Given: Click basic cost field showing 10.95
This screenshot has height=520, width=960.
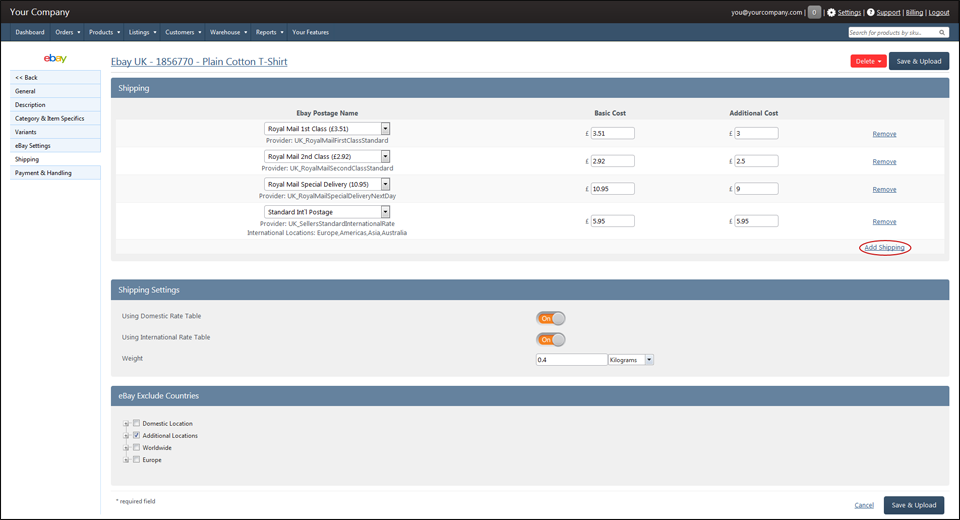Looking at the screenshot, I should [x=612, y=189].
